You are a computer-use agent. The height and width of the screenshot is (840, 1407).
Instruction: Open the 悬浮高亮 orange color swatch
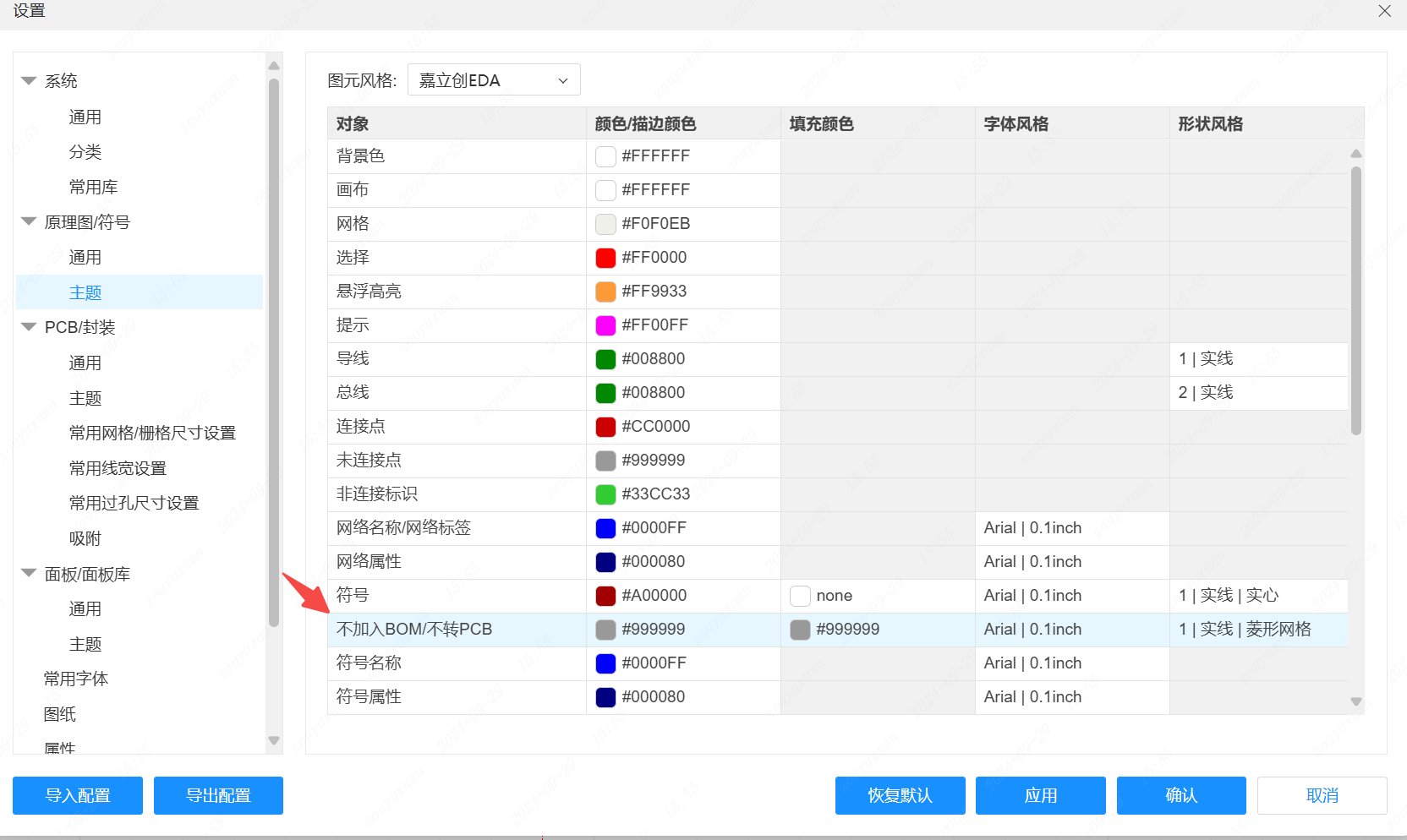(x=605, y=292)
